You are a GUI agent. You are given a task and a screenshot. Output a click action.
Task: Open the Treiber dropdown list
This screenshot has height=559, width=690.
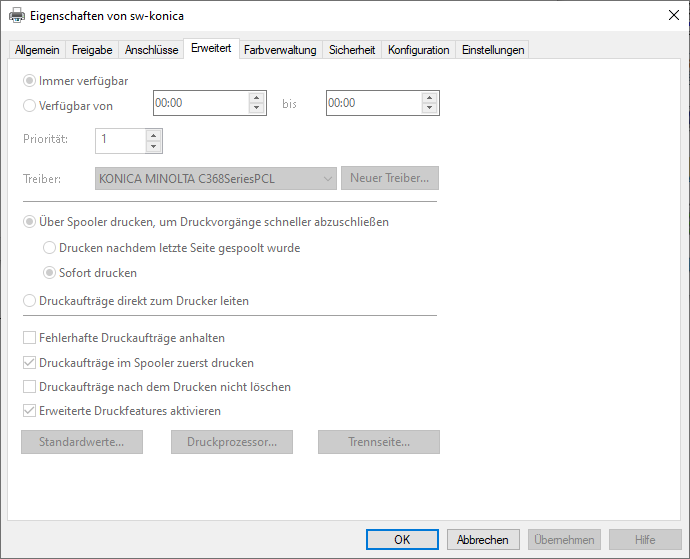pos(328,179)
